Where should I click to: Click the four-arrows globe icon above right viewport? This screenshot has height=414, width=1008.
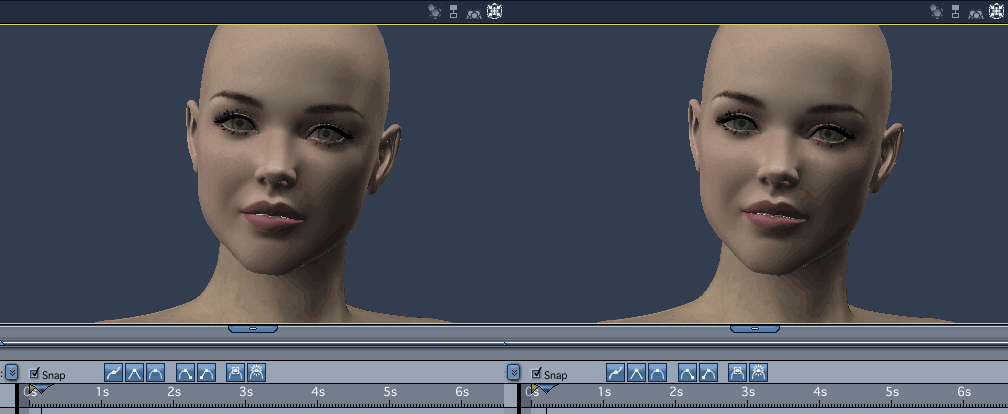coord(996,11)
